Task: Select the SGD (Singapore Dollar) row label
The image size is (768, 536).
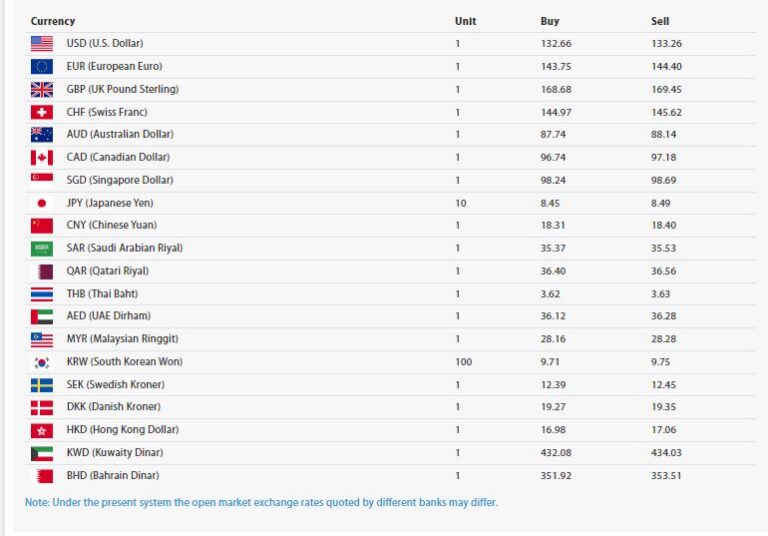Action: [x=120, y=180]
